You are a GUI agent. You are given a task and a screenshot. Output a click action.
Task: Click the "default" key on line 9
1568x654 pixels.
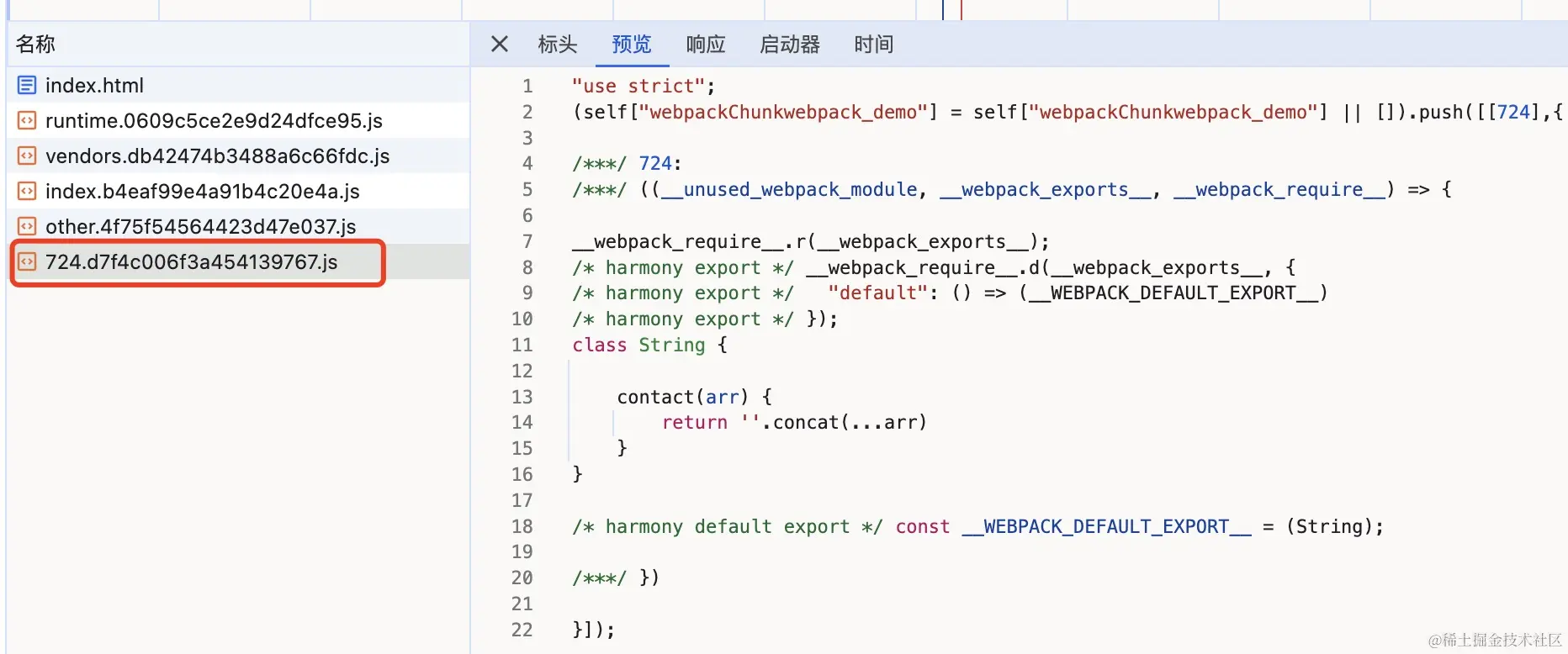878,293
